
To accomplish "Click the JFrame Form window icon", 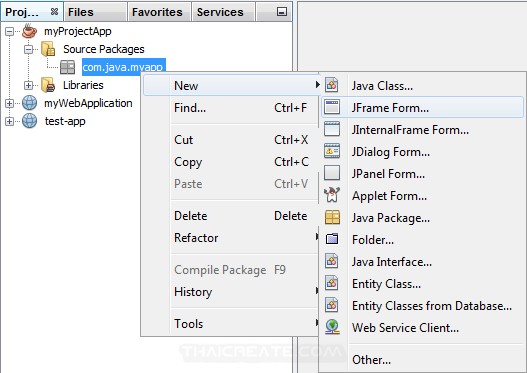I will tap(332, 107).
